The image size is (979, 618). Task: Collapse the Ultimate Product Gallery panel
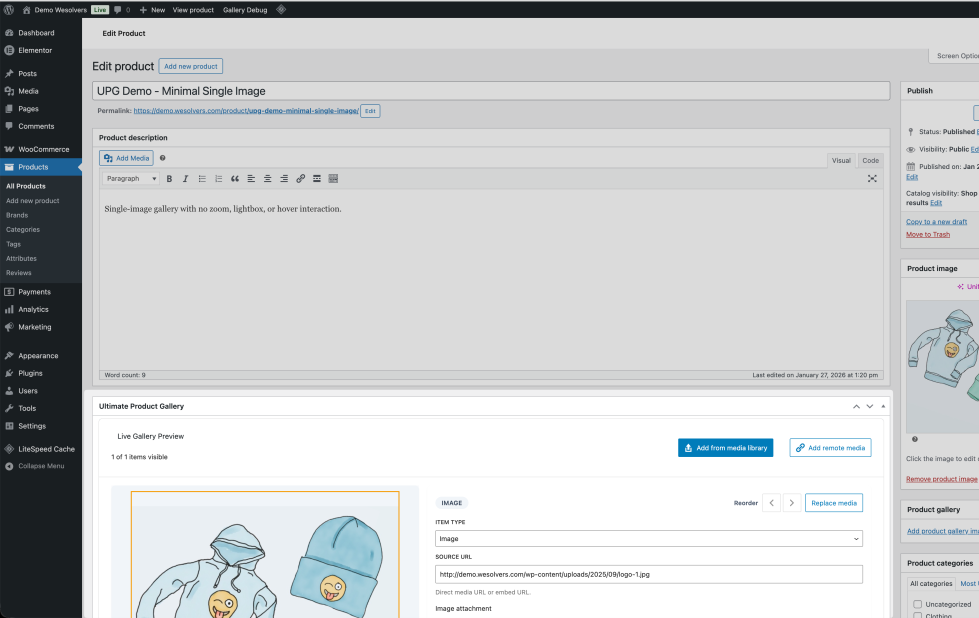point(883,406)
